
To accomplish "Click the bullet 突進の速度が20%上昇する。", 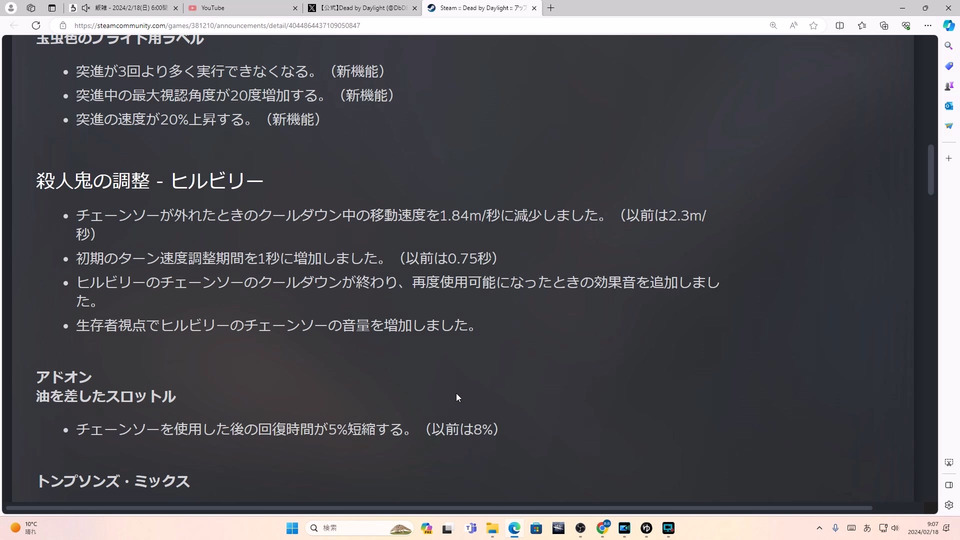I will pos(199,119).
